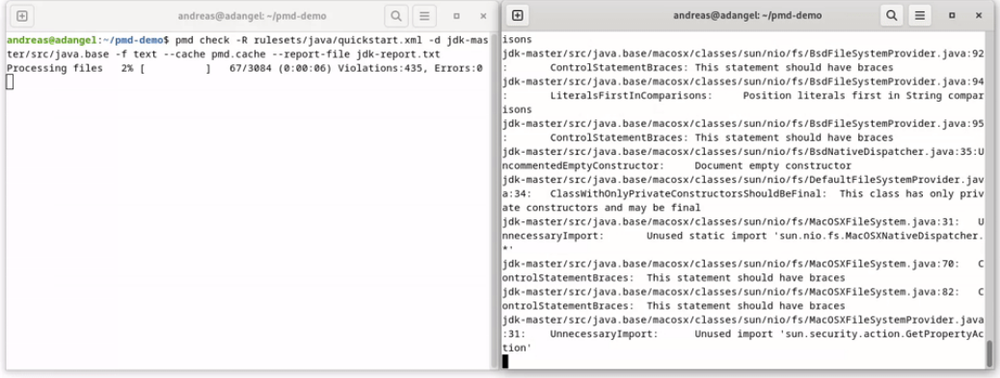
Task: Click the 'Processing files 2%' progress line
Action: click(244, 68)
